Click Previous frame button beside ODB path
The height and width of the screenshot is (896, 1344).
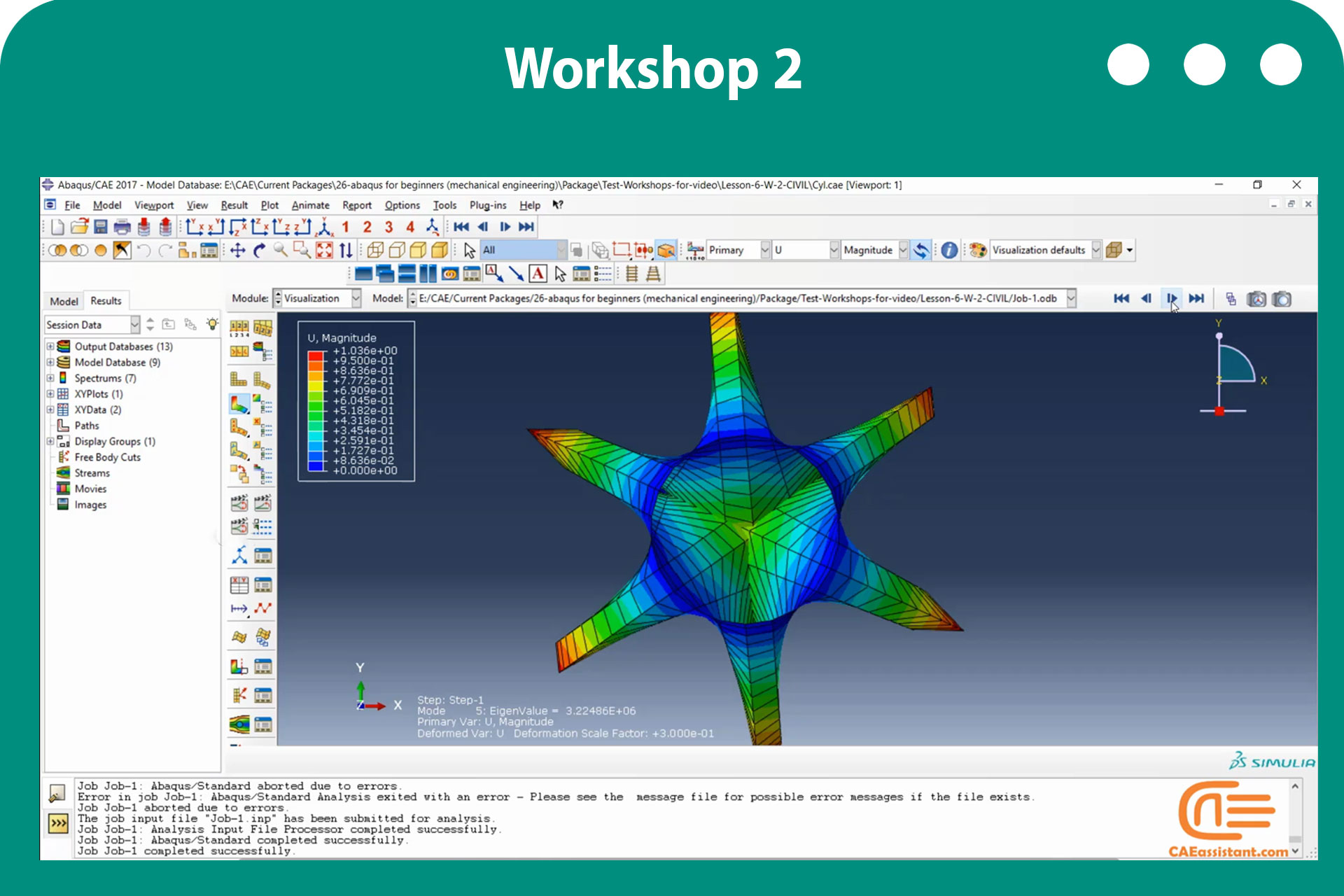pyautogui.click(x=1146, y=298)
